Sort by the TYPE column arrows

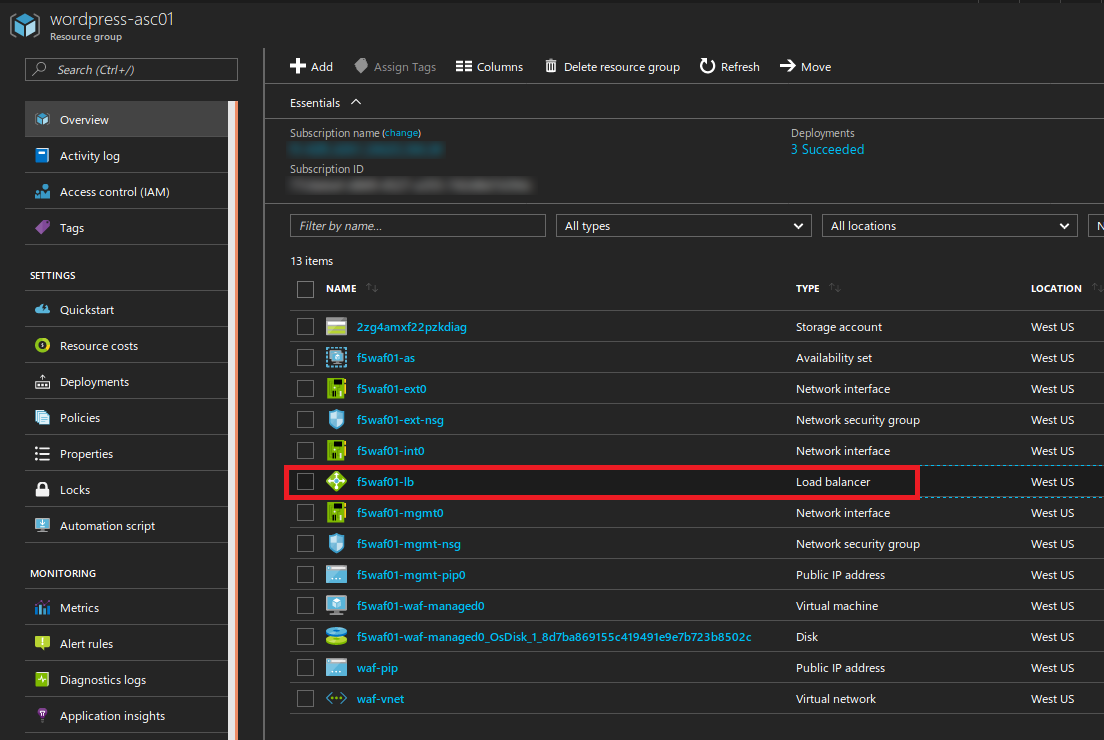[835, 288]
